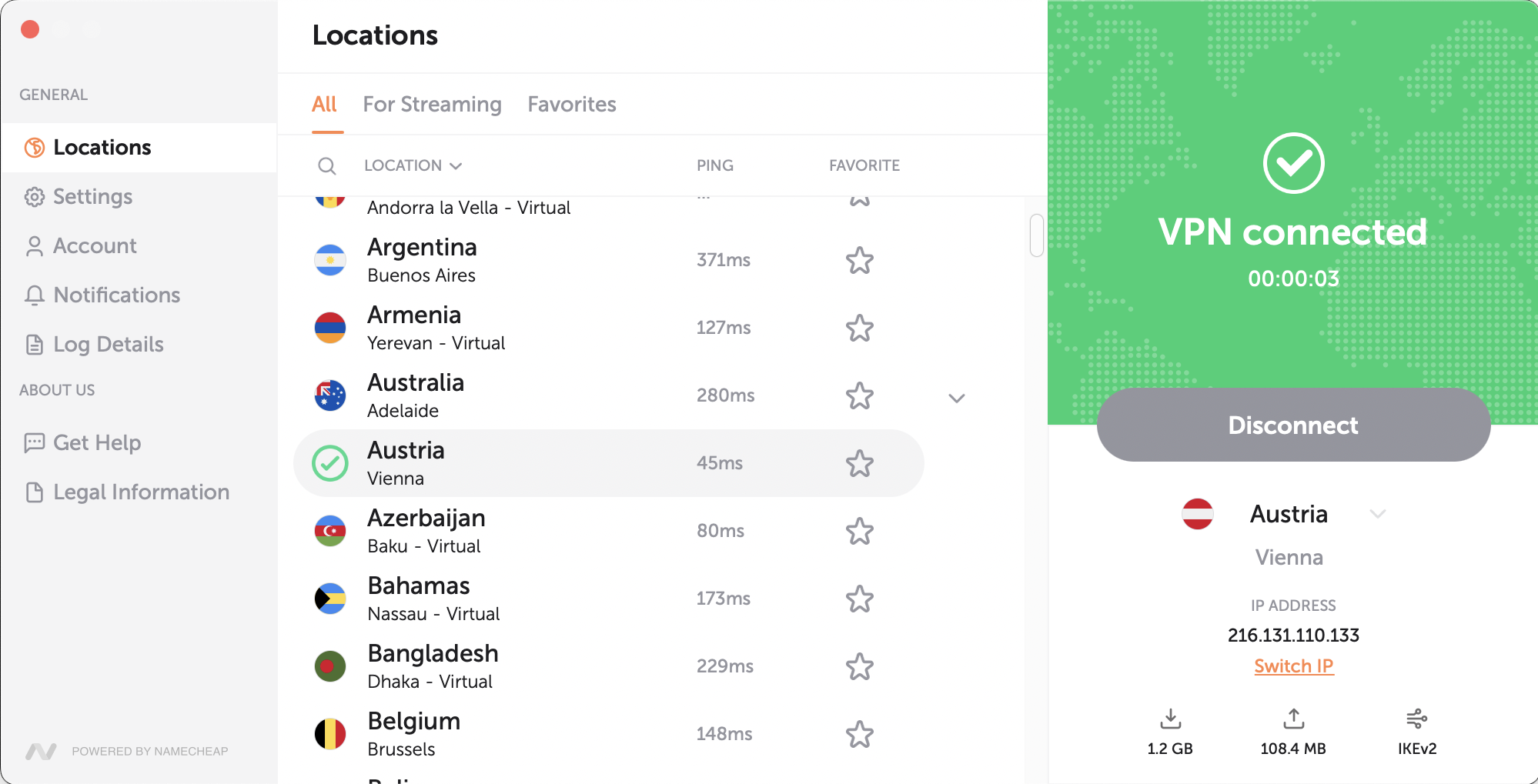Click the locations list scrollbar thumb
The height and width of the screenshot is (784, 1538).
[1036, 235]
